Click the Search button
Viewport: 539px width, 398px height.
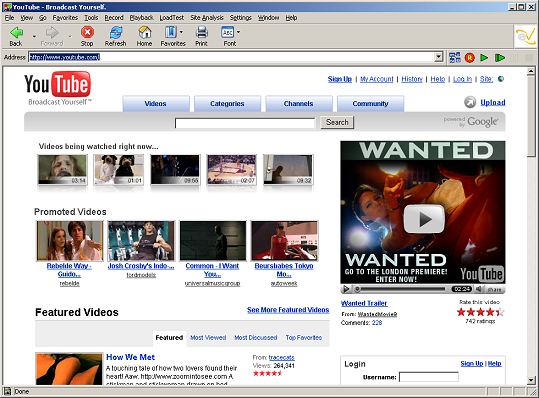click(x=337, y=122)
